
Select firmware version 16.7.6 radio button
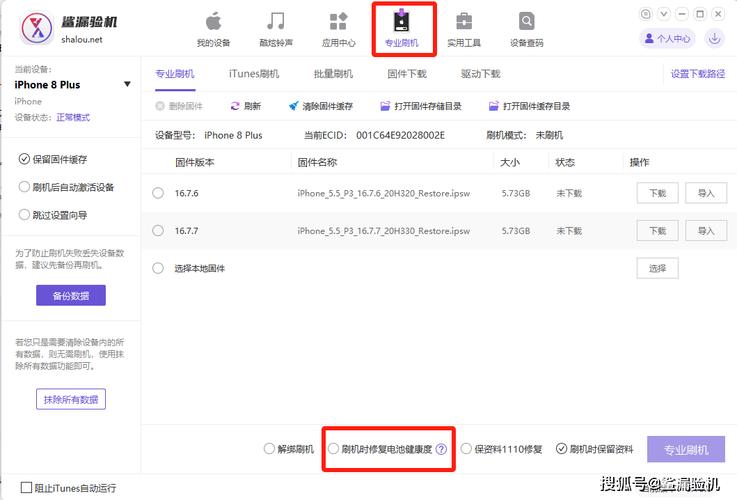[x=158, y=193]
